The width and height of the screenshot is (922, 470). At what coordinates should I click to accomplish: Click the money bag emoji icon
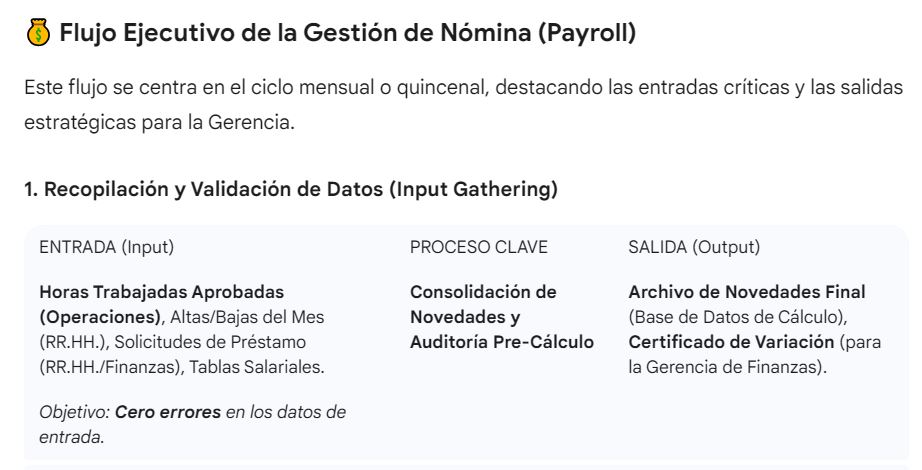coord(37,33)
